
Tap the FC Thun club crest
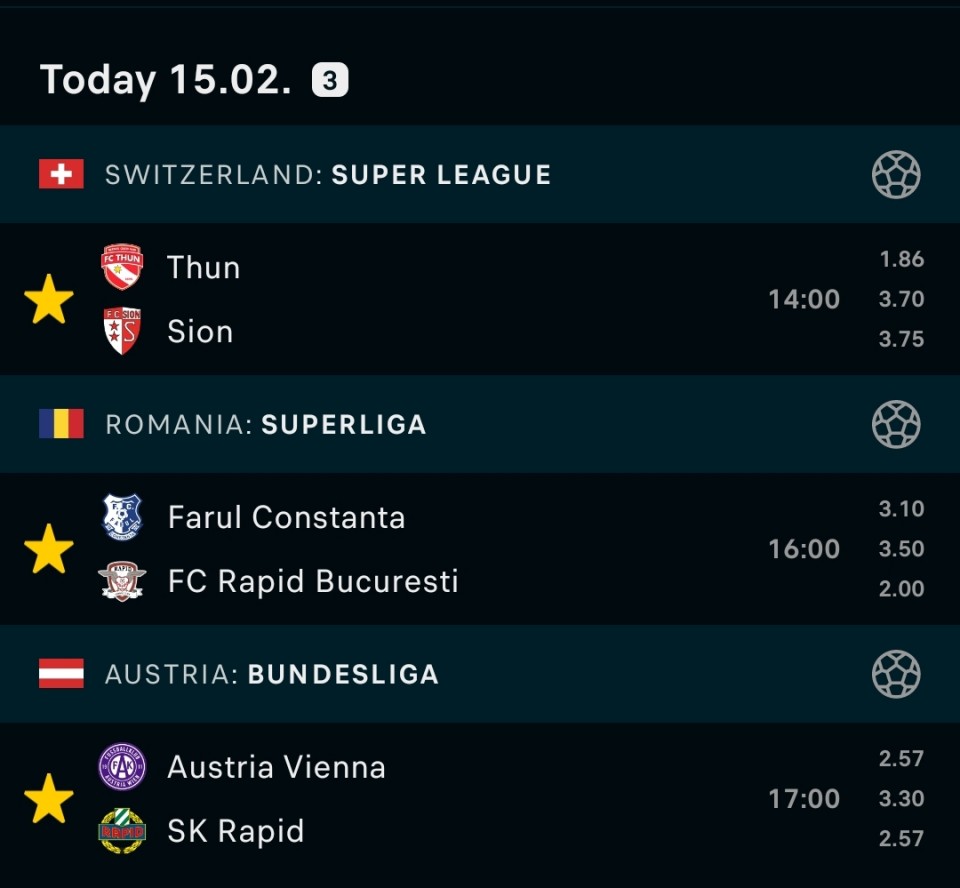pyautogui.click(x=122, y=267)
